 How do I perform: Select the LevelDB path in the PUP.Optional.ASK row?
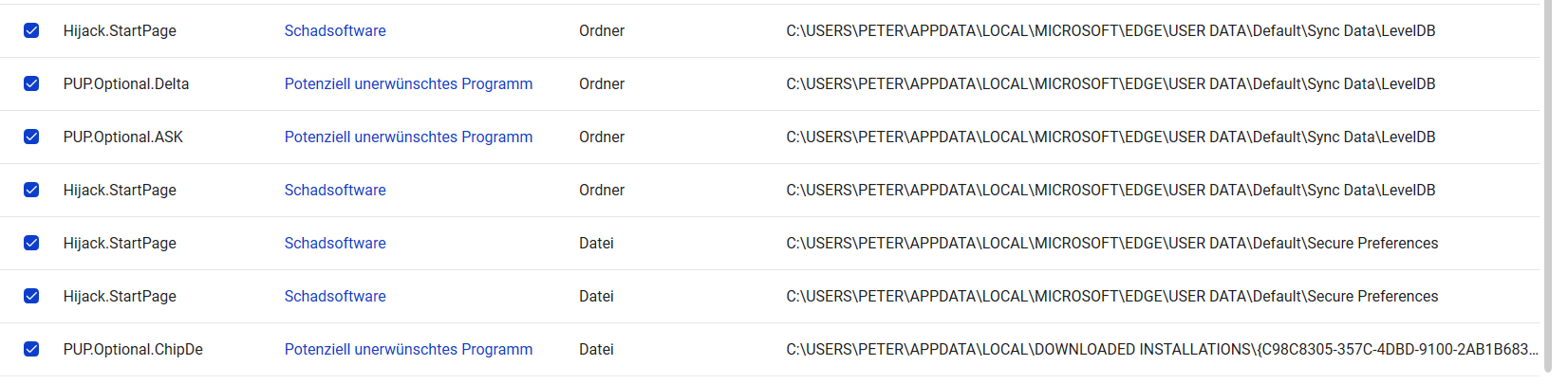pos(1111,137)
